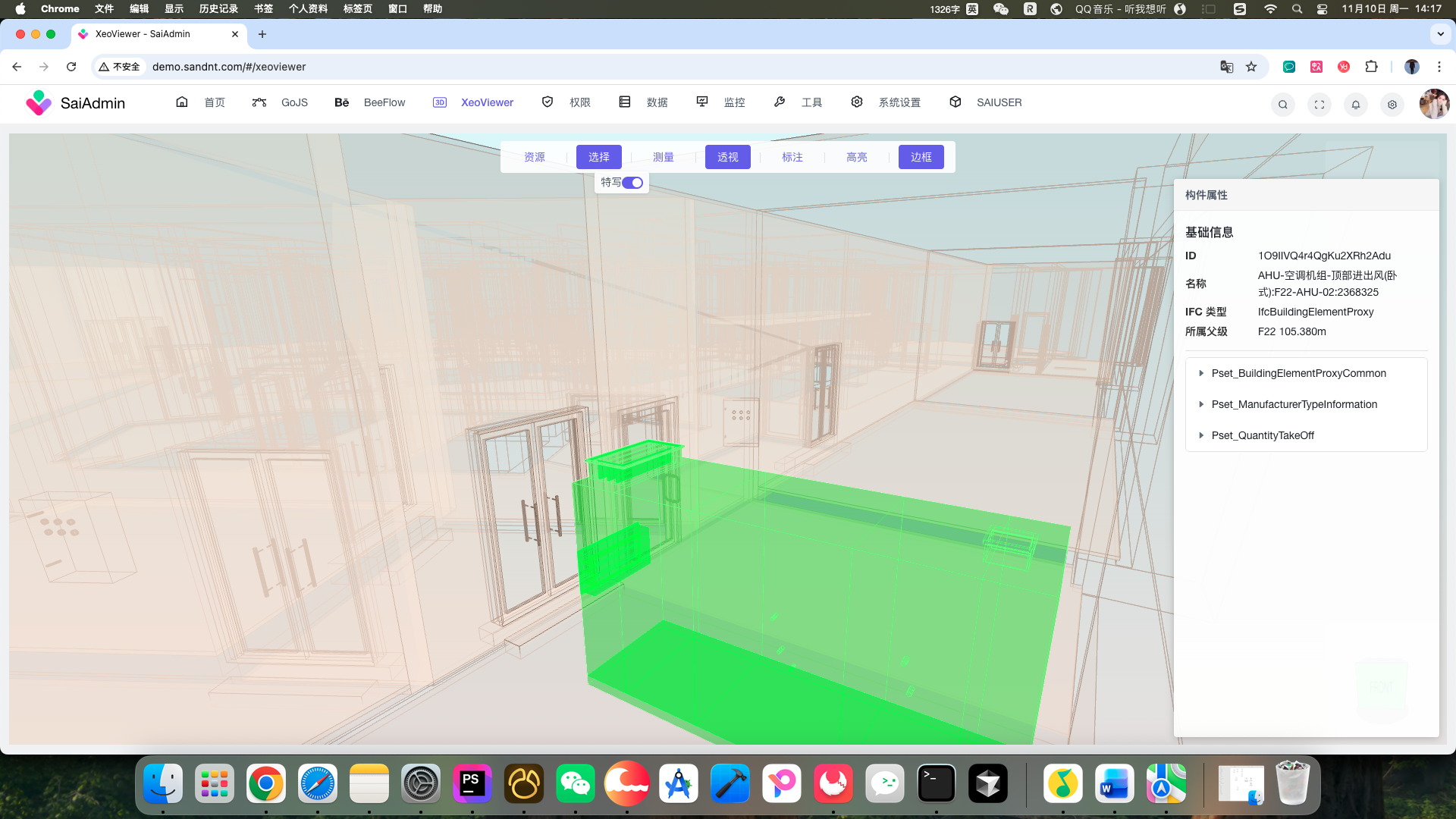The width and height of the screenshot is (1456, 819).
Task: Expand Pset_ManufacturerTypeInformation section
Action: pyautogui.click(x=1294, y=404)
